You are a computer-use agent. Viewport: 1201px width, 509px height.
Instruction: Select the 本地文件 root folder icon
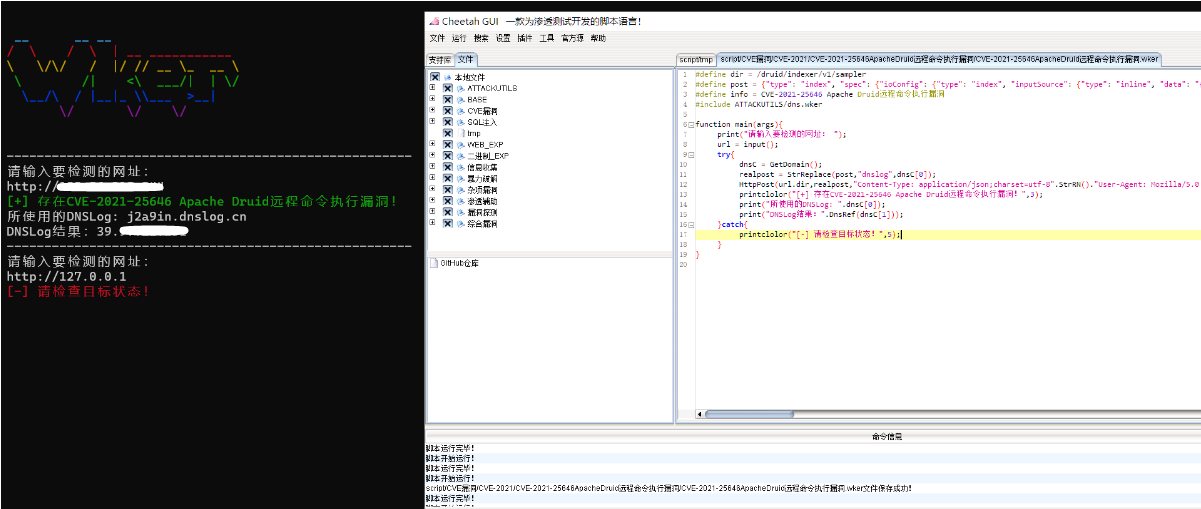[x=448, y=77]
